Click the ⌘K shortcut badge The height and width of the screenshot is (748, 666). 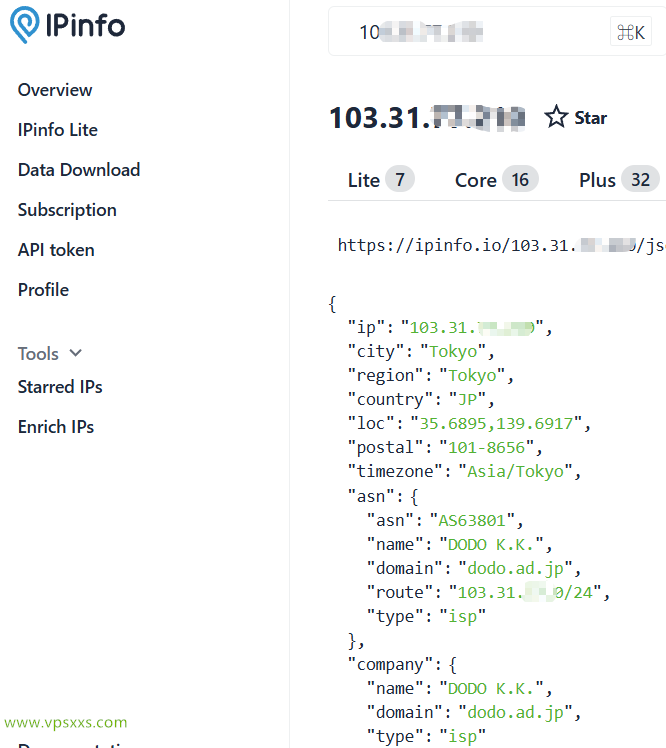point(631,32)
